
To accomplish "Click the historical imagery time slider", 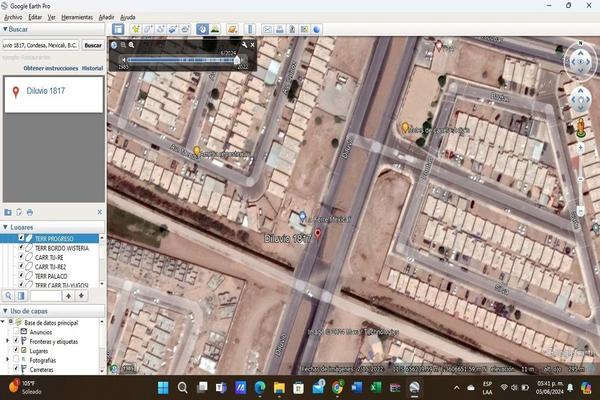I will pos(180,60).
